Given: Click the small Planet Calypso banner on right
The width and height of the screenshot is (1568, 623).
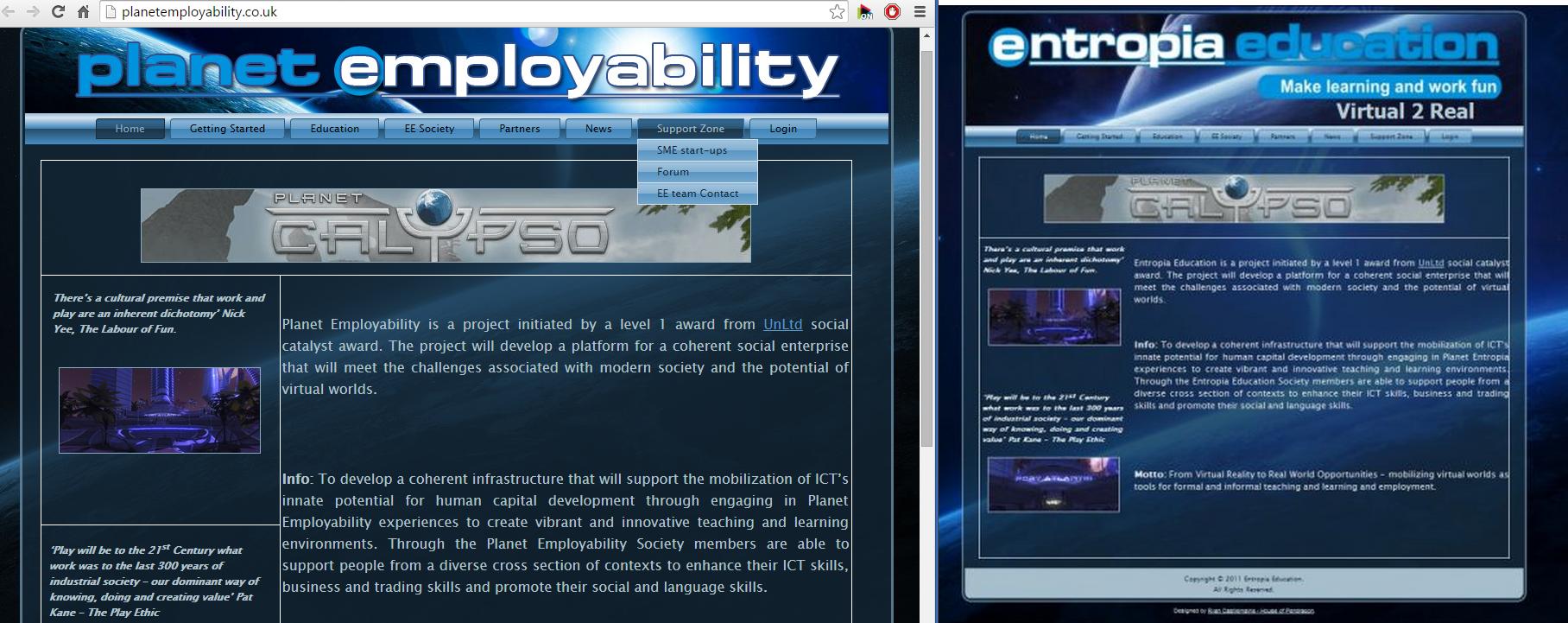Looking at the screenshot, I should [x=1243, y=199].
